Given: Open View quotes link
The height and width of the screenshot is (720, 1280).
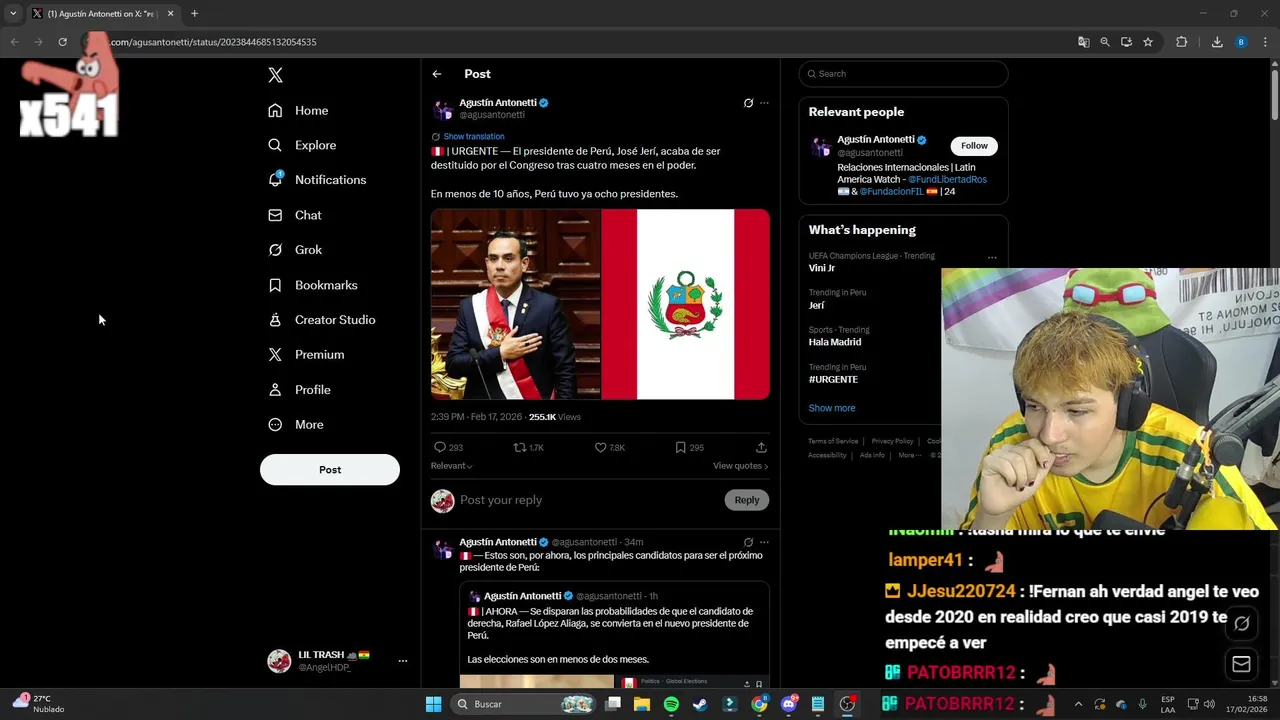Looking at the screenshot, I should 741,466.
